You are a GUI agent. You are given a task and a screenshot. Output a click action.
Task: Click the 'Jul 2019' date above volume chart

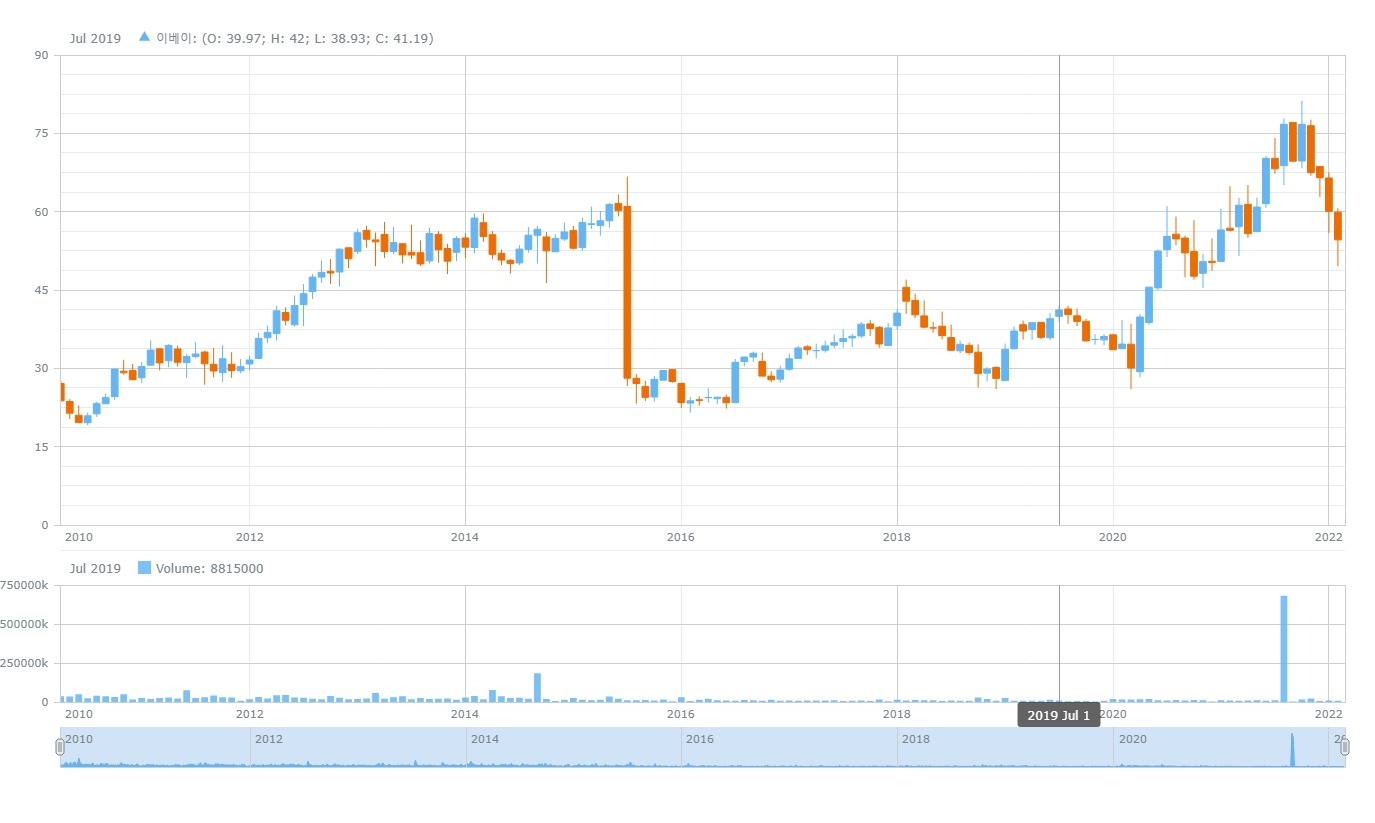point(95,568)
